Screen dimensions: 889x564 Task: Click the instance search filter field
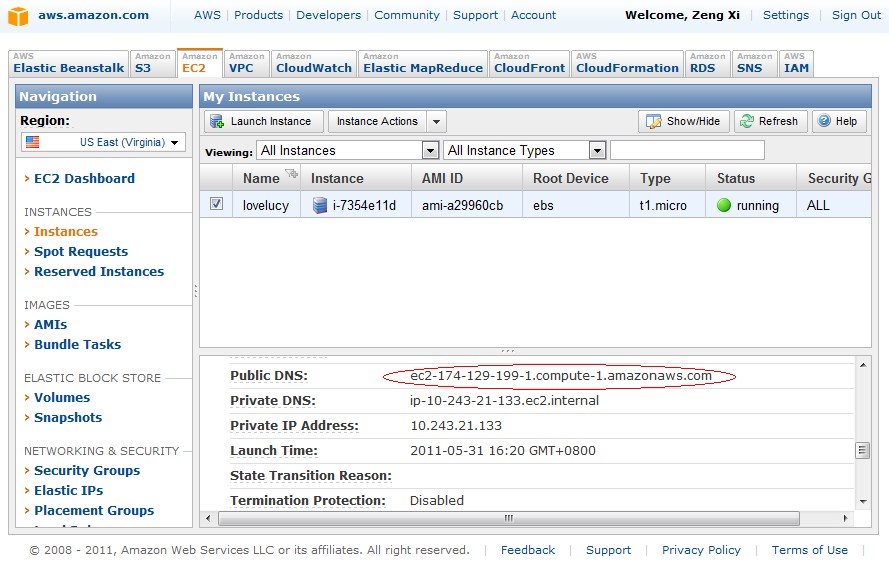687,150
